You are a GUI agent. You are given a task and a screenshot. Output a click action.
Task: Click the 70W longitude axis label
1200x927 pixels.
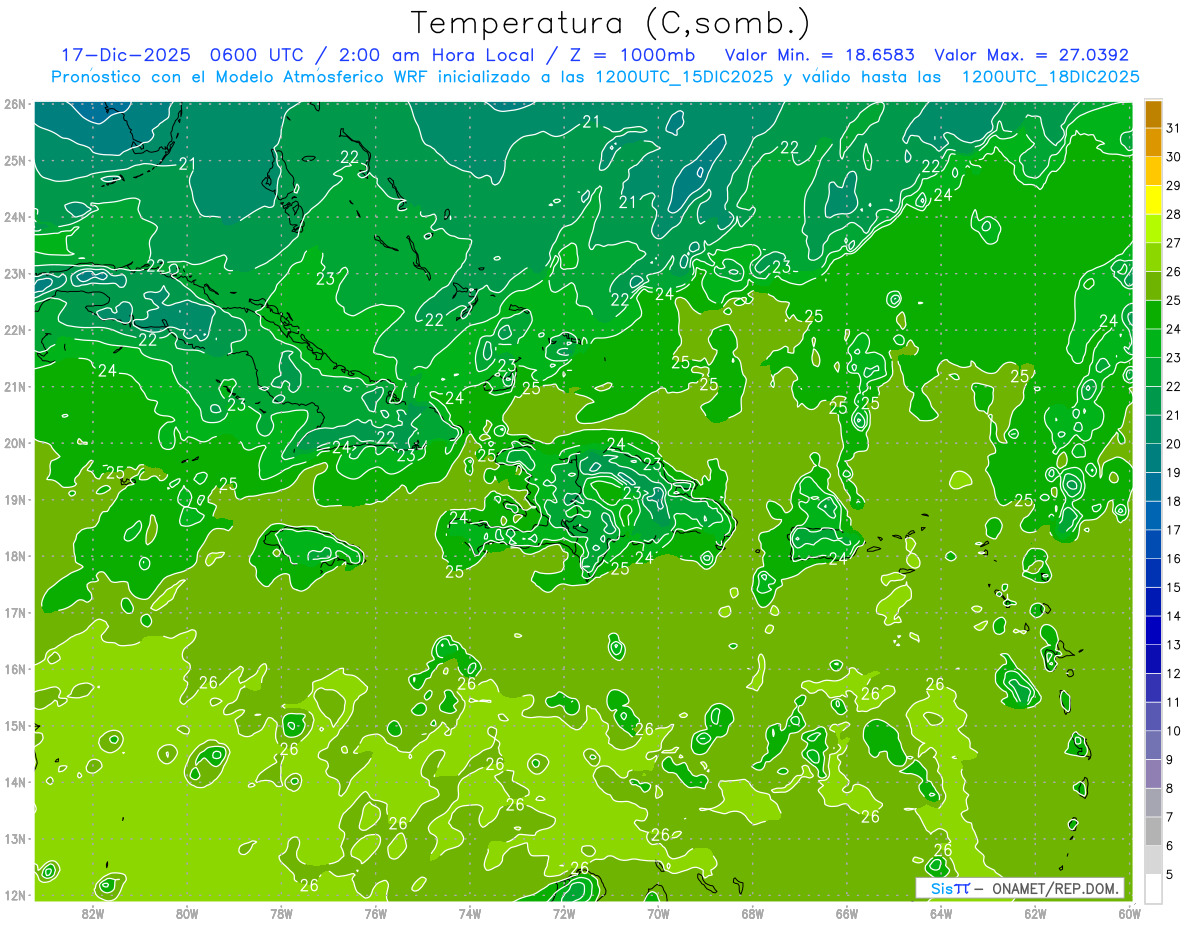click(658, 913)
